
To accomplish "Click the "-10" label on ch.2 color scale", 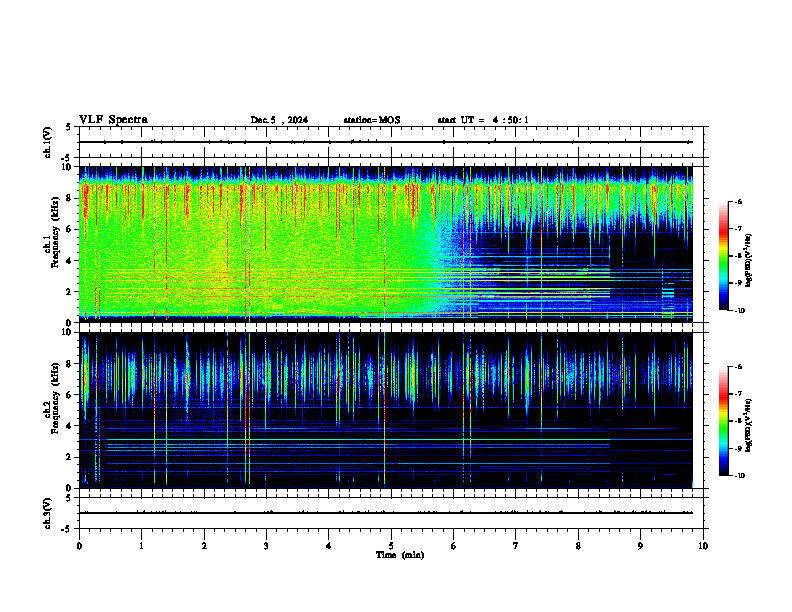I will 739,476.
